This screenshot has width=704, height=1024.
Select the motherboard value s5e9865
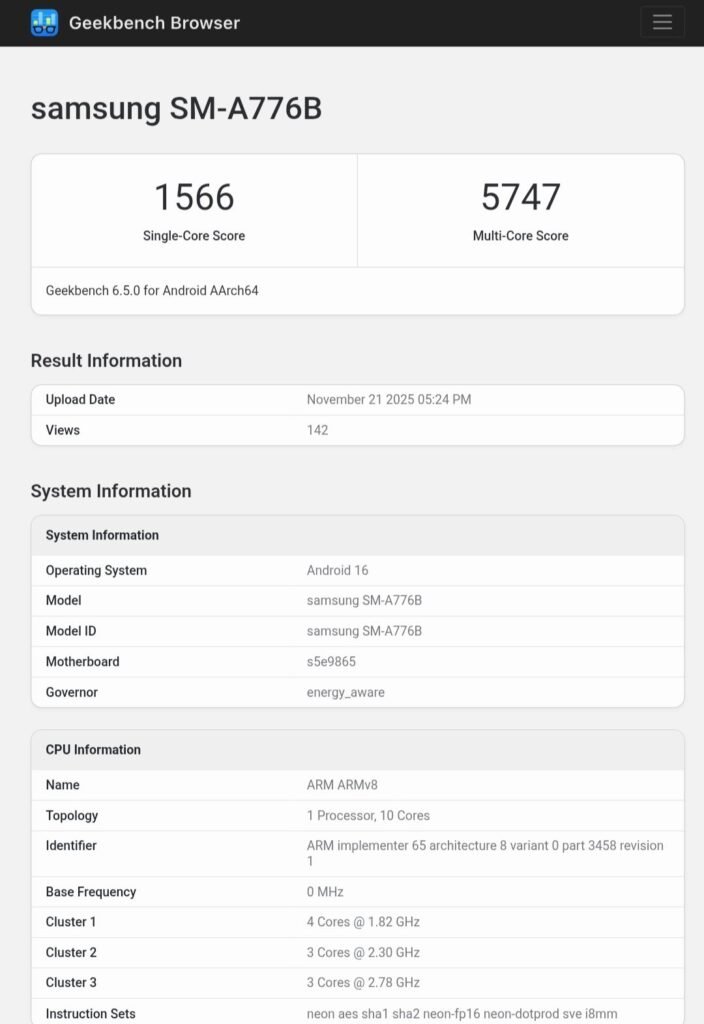click(331, 662)
